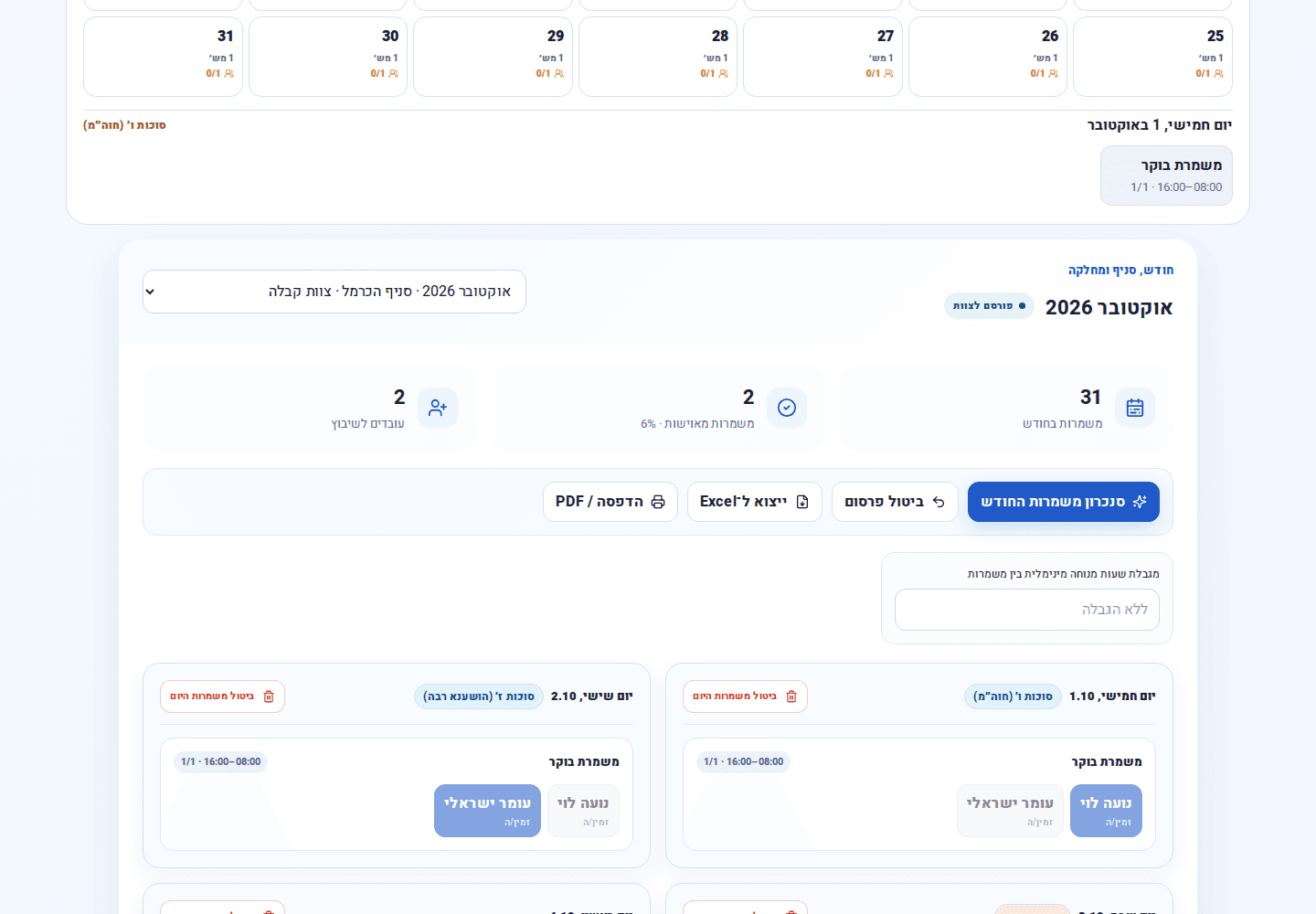Image resolution: width=1316 pixels, height=914 pixels.
Task: Click the checkmark circle icon beside משמרות מאוישות
Action: tap(787, 408)
